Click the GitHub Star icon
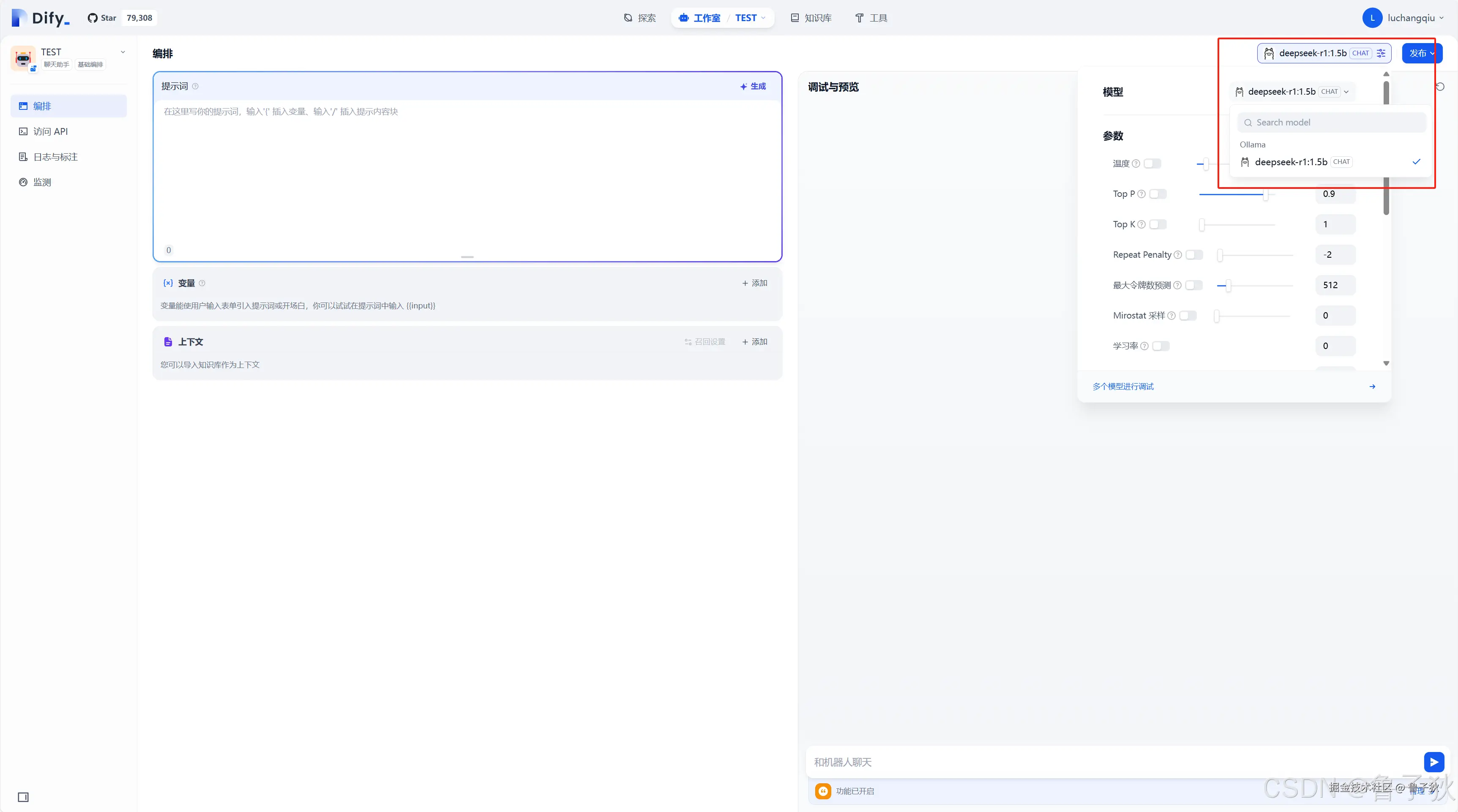The width and height of the screenshot is (1458, 812). pos(93,18)
